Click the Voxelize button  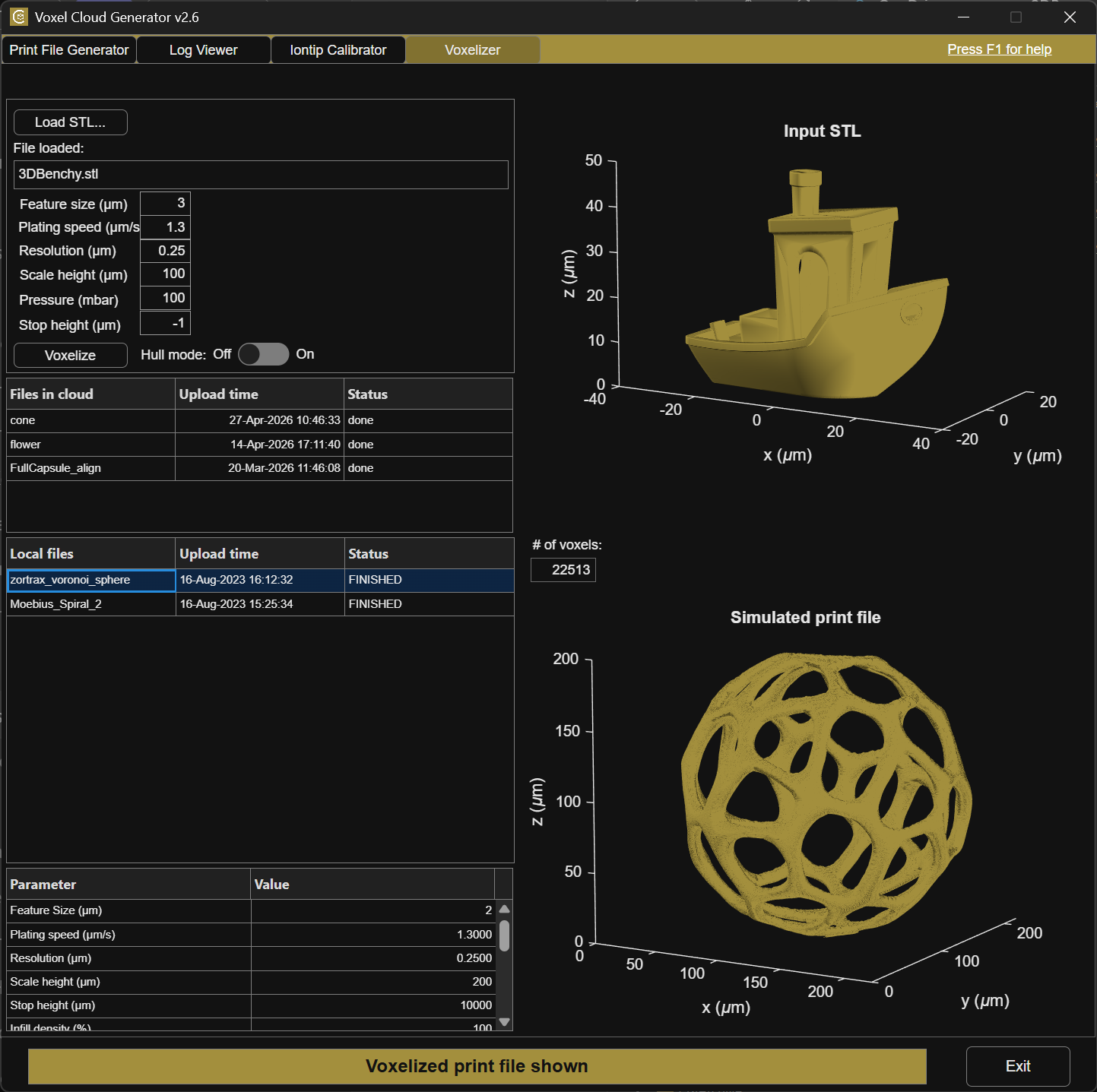click(71, 355)
